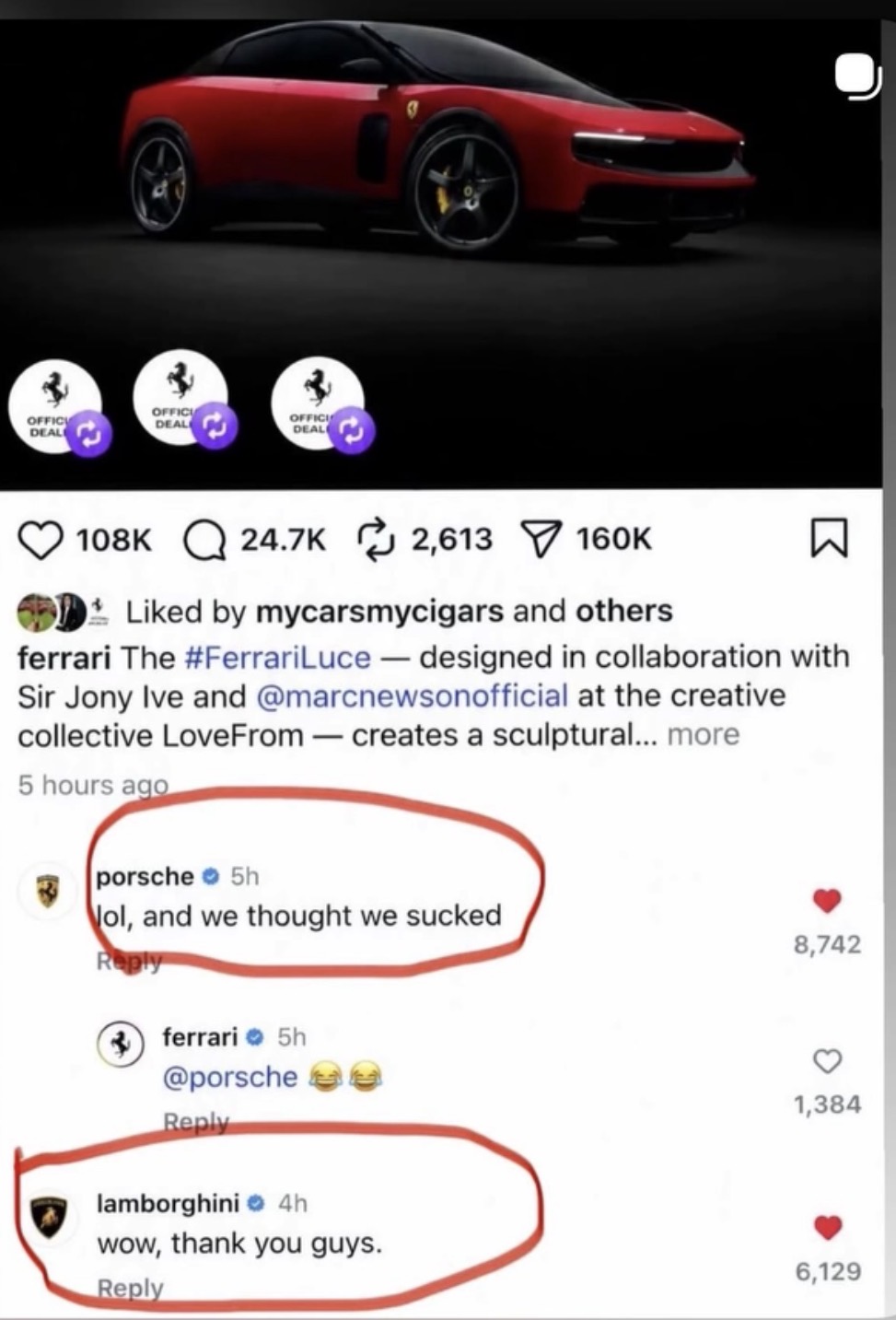Reply to Porsche's comment
The height and width of the screenshot is (1320, 896).
coord(129,961)
